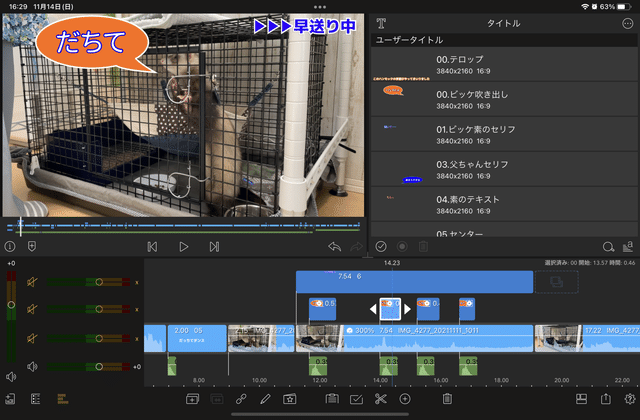
Task: Tap the empty dashed clip placeholder
Action: coord(556,282)
